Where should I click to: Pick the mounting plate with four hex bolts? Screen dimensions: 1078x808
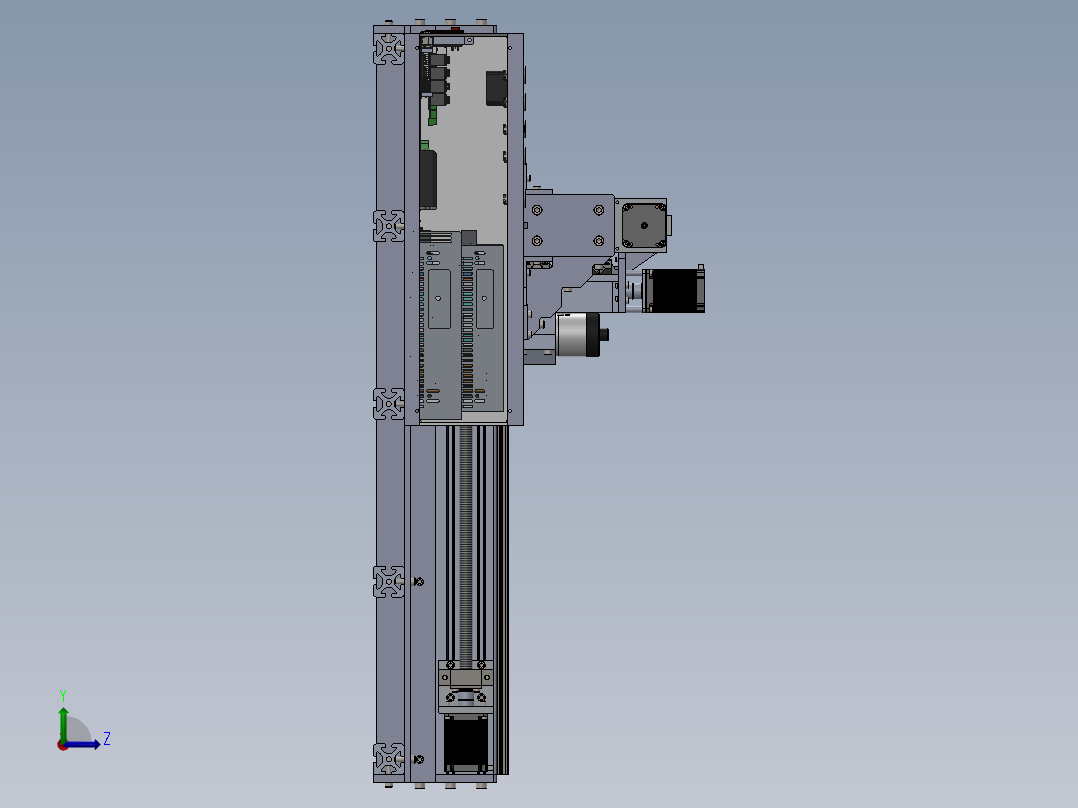click(569, 225)
